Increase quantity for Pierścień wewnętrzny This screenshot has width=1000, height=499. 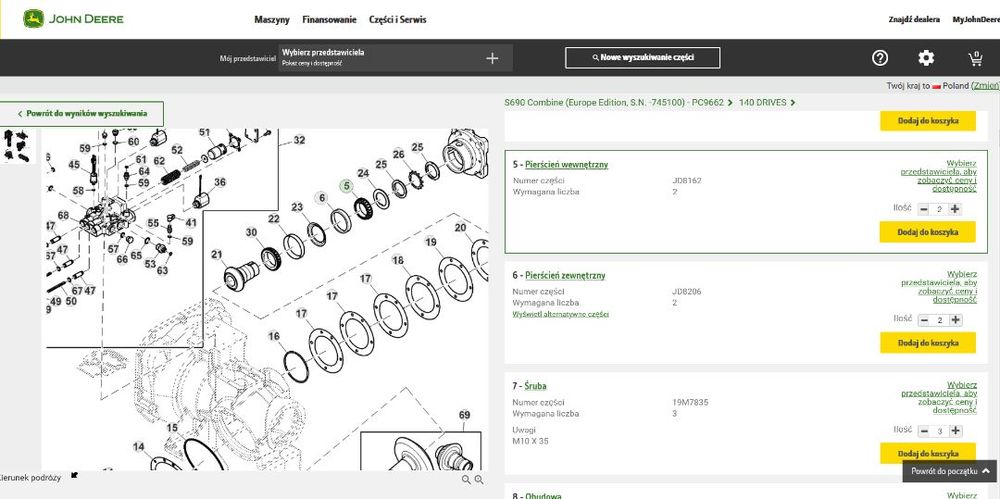(955, 209)
